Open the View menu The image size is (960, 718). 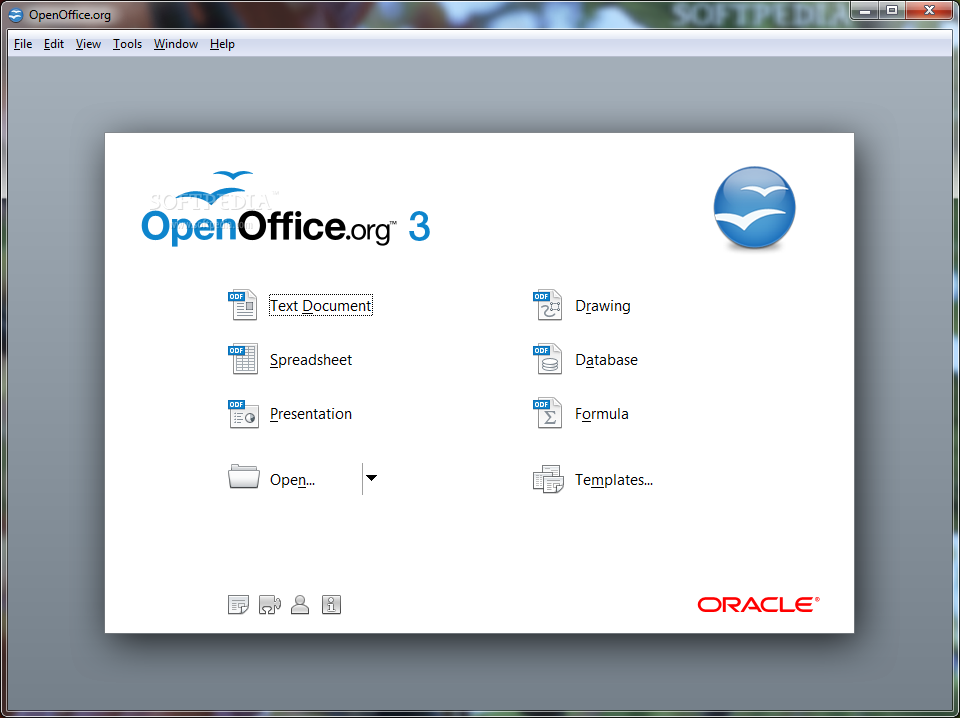click(x=88, y=44)
